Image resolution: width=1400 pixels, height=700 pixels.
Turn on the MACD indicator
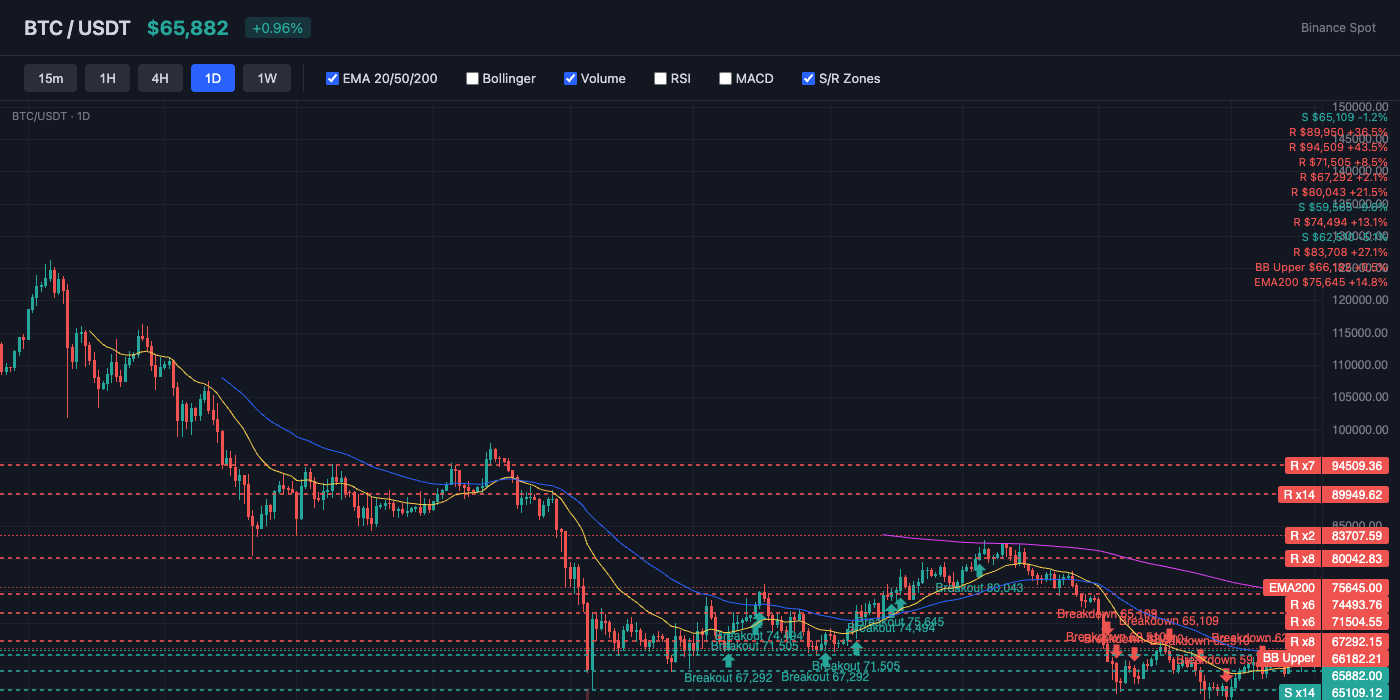(x=726, y=78)
